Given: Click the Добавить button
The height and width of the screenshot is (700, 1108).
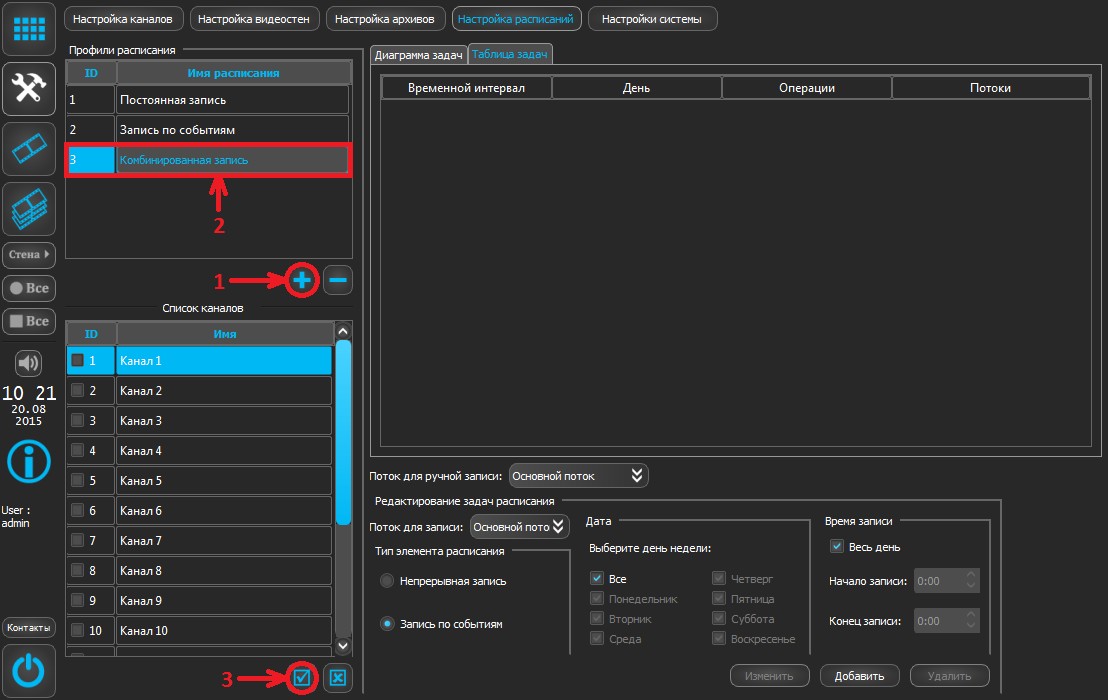Looking at the screenshot, I should pyautogui.click(x=859, y=676).
